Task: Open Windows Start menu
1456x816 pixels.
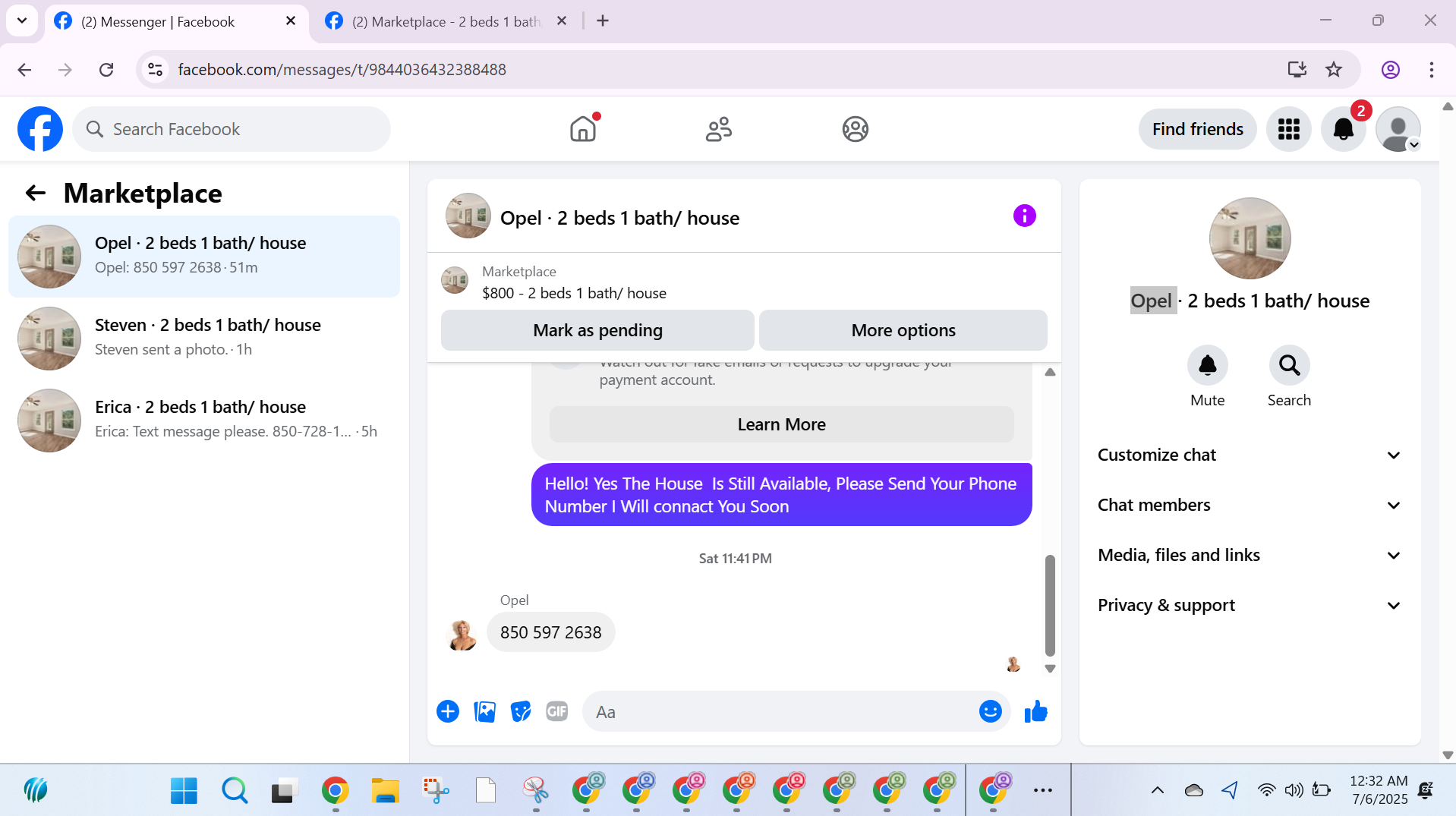Action: (184, 790)
